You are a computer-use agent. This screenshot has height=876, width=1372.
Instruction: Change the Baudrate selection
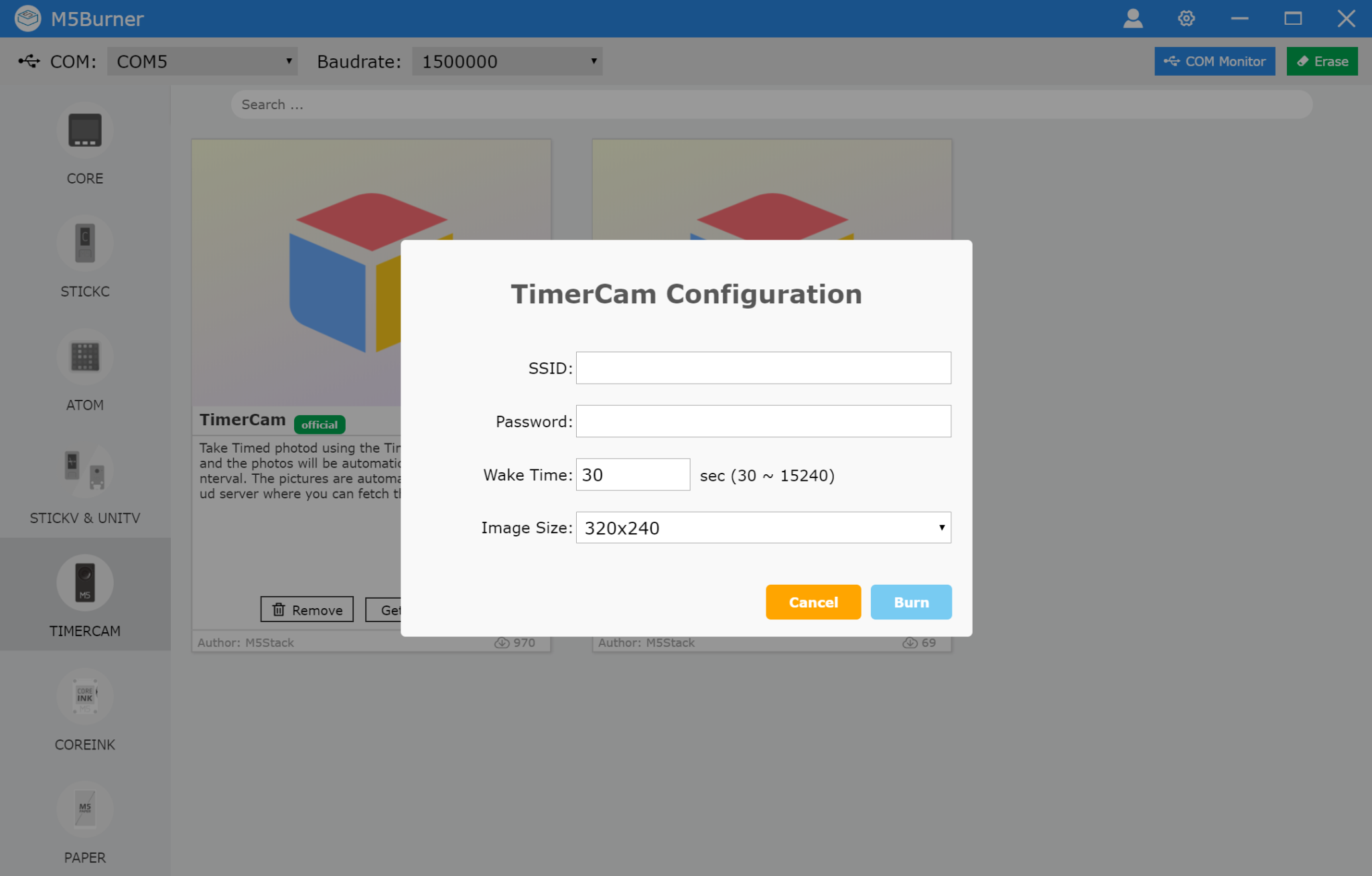pyautogui.click(x=507, y=61)
